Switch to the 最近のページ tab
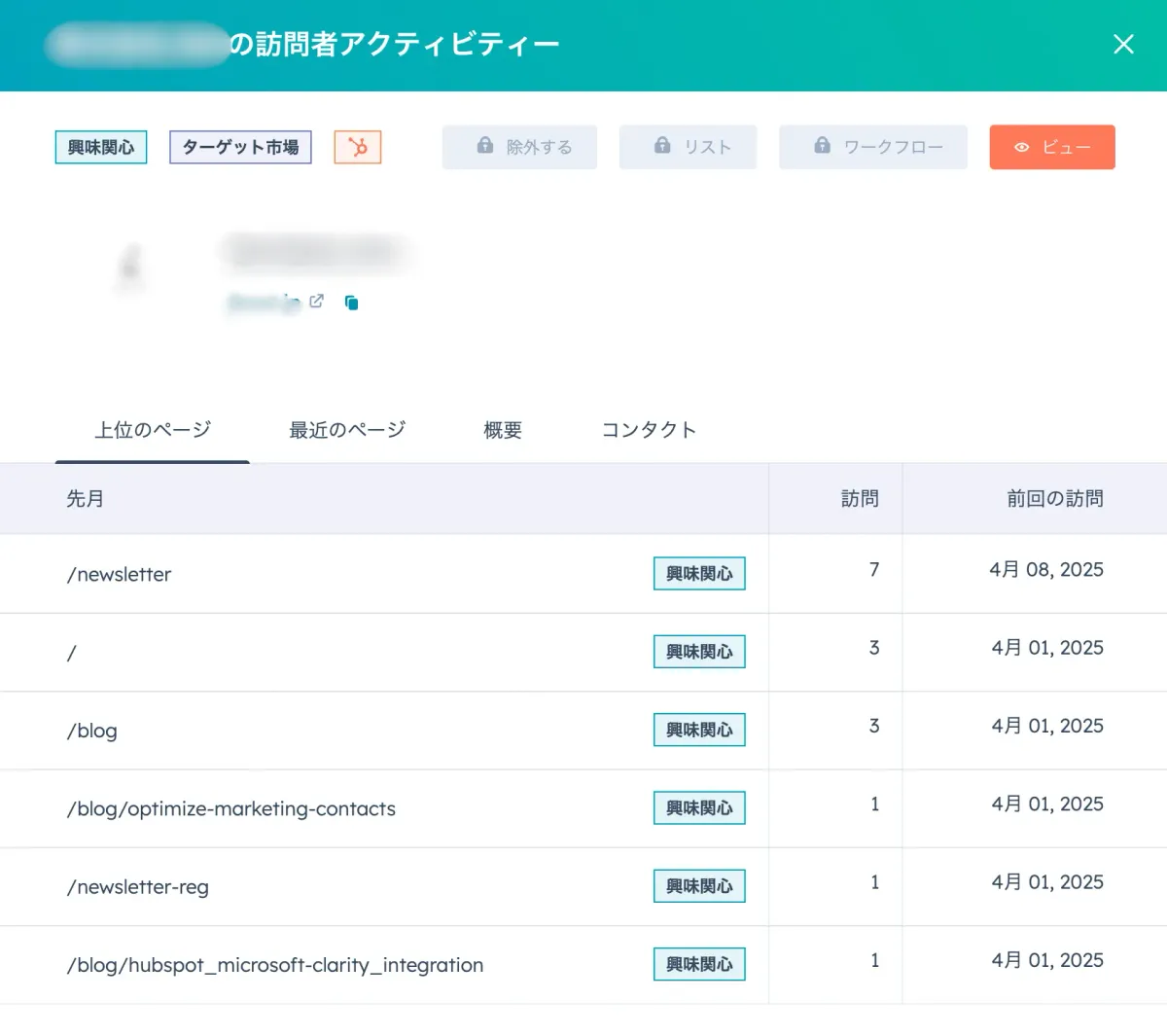The height and width of the screenshot is (1036, 1167). coord(347,430)
